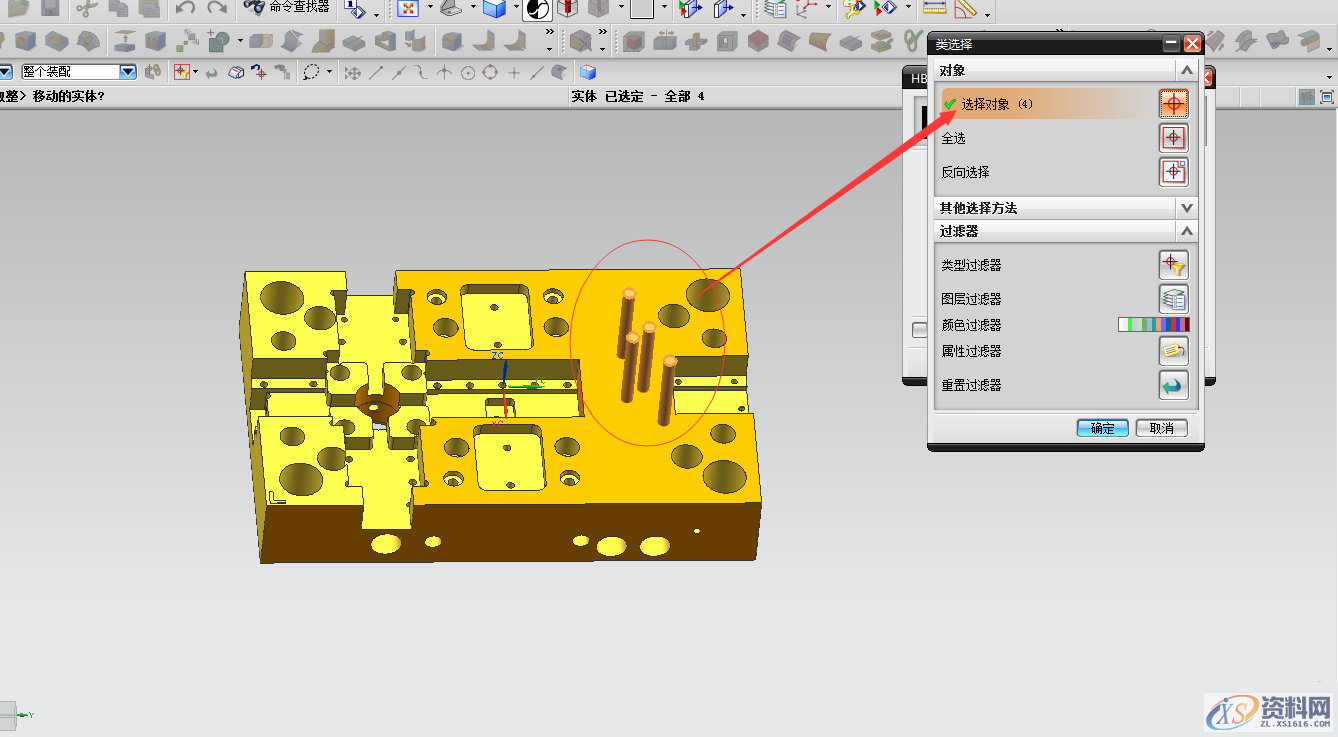This screenshot has width=1338, height=737.
Task: Click the lasso selection tool icon
Action: coord(312,72)
